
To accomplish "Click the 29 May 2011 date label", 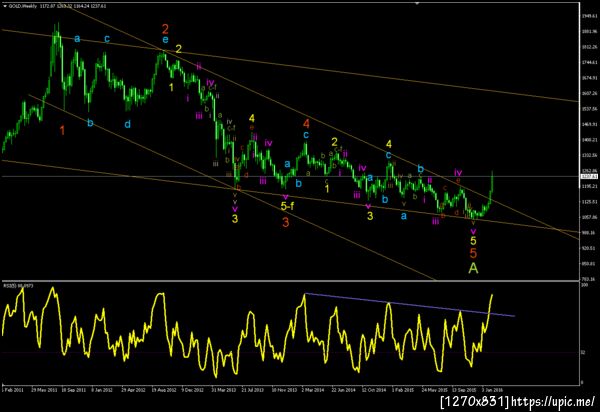I will 44,390.
